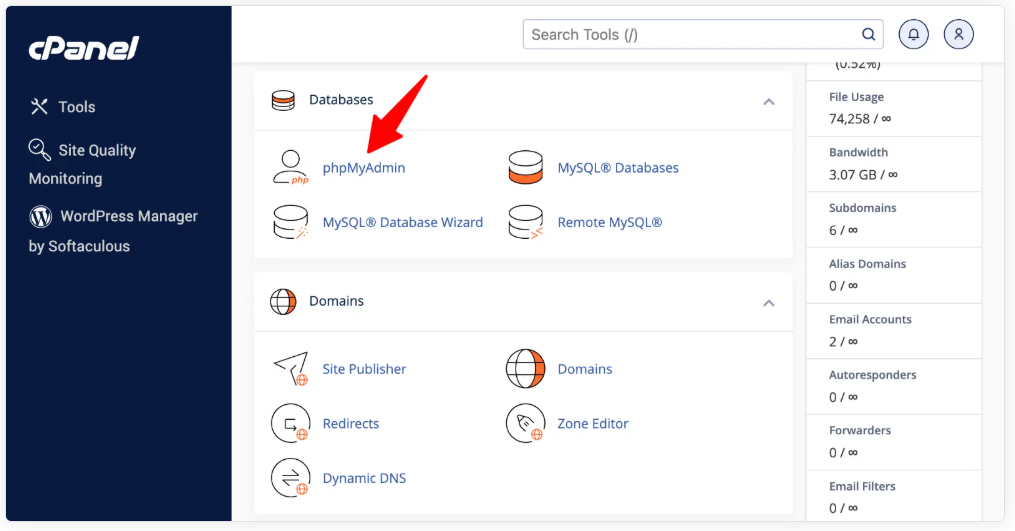Click the 3.07 GB / ∞ bandwidth value
1015x531 pixels.
tap(864, 174)
